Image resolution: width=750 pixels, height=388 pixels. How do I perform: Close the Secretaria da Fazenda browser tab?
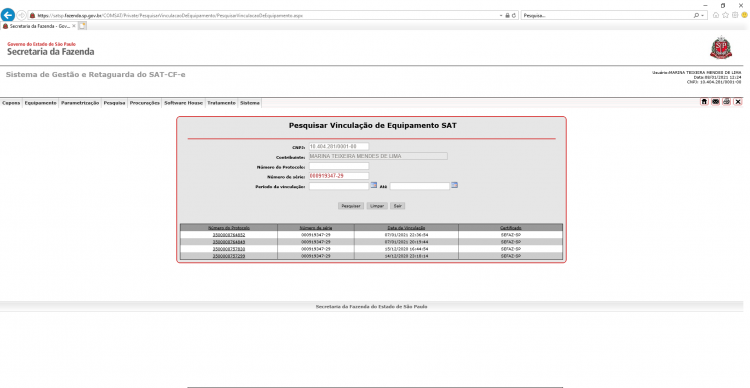pyautogui.click(x=74, y=26)
